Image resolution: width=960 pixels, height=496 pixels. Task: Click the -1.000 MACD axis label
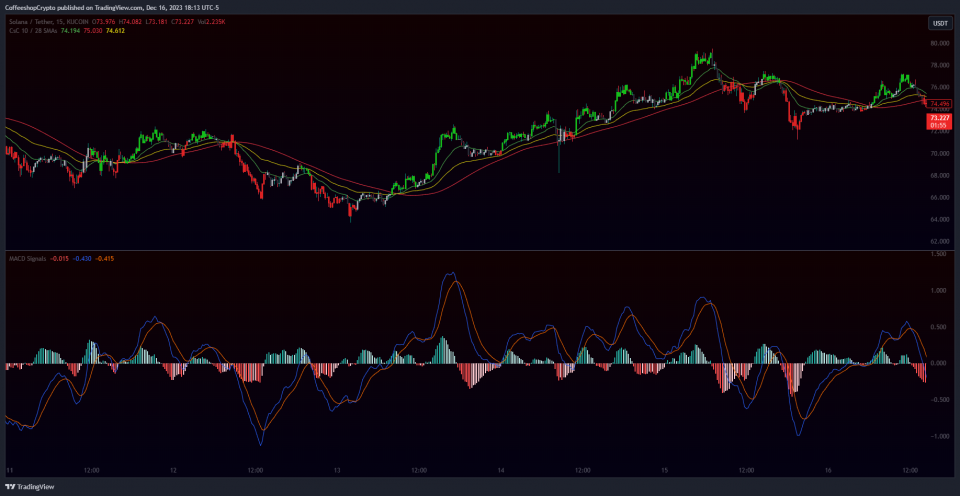coord(938,436)
